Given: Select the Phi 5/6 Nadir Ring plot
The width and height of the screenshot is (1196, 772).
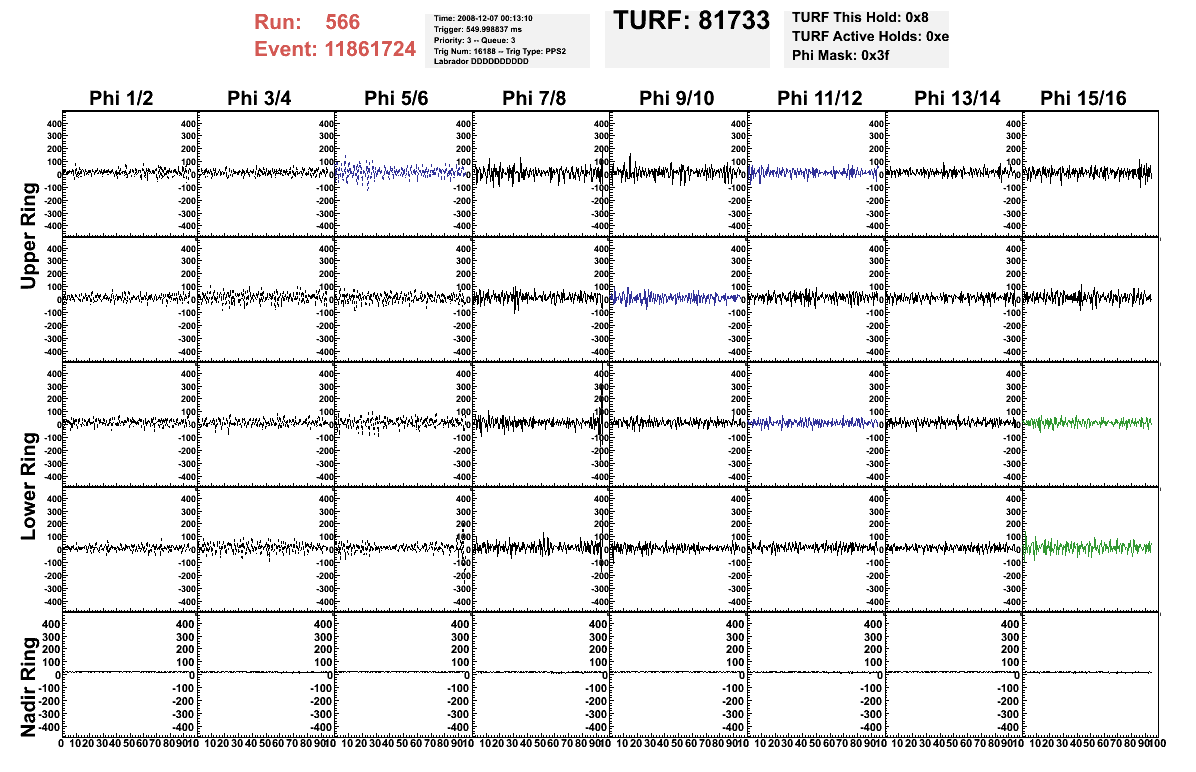Looking at the screenshot, I should [x=405, y=674].
